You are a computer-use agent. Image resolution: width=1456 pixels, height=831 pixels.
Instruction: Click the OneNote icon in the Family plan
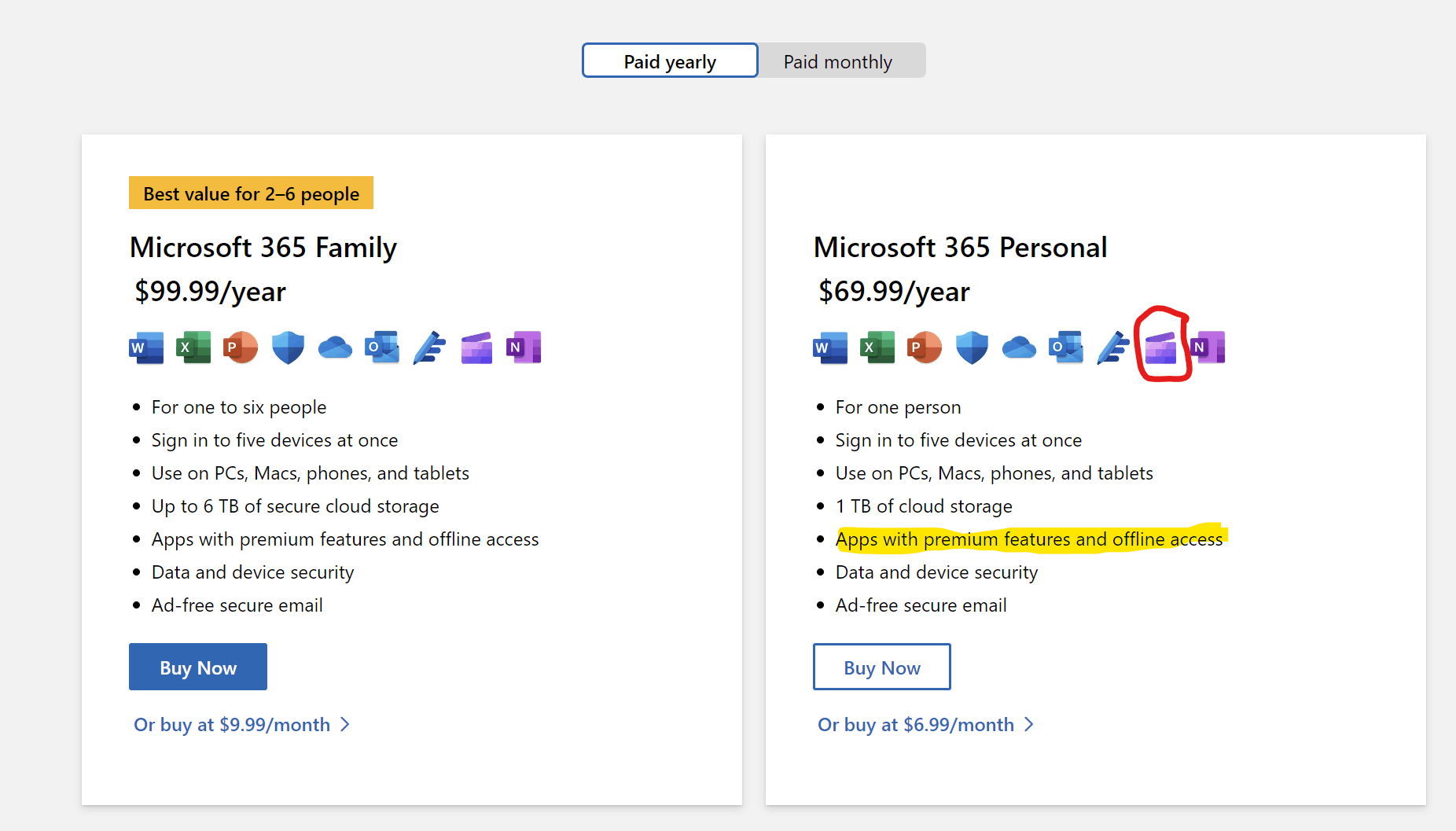click(x=524, y=347)
